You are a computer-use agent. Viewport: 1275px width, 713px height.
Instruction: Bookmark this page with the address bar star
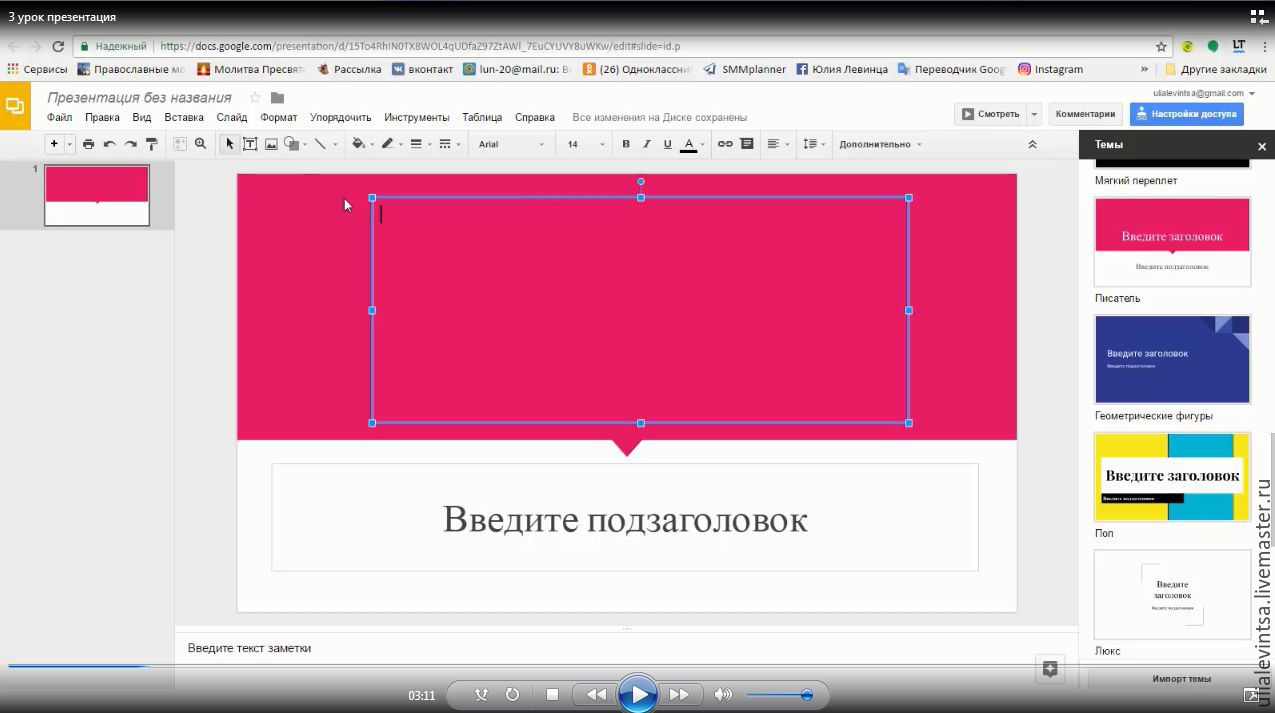(x=1161, y=46)
